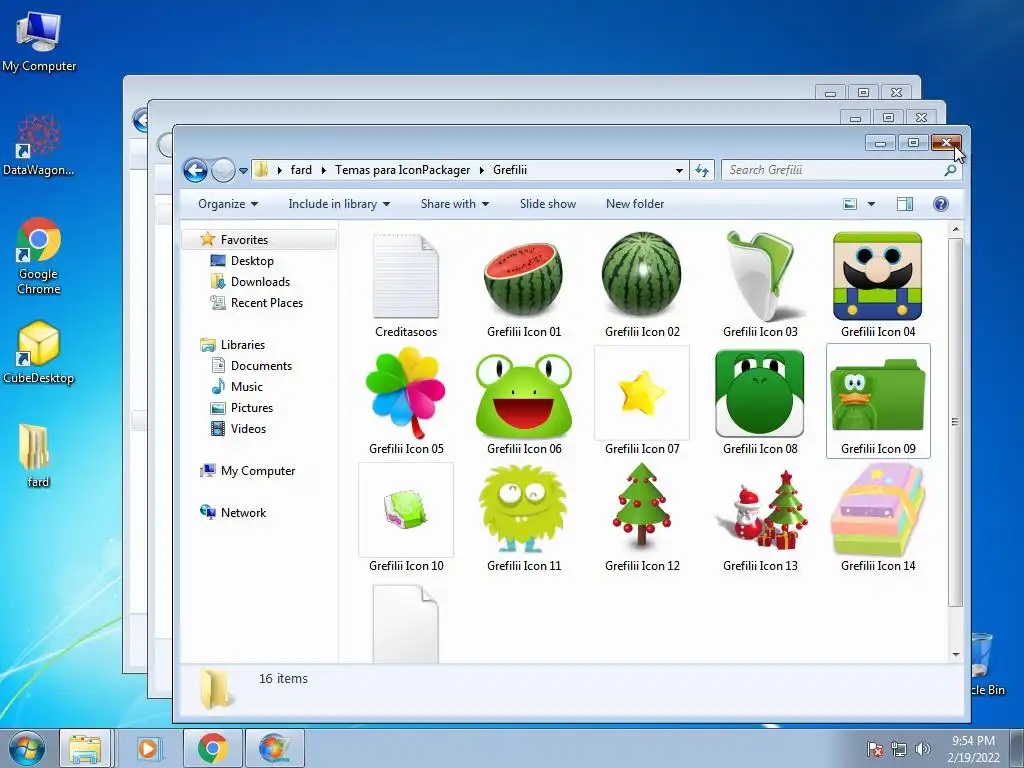Click the refresh button beside address bar
Viewport: 1024px width, 768px height.
702,170
